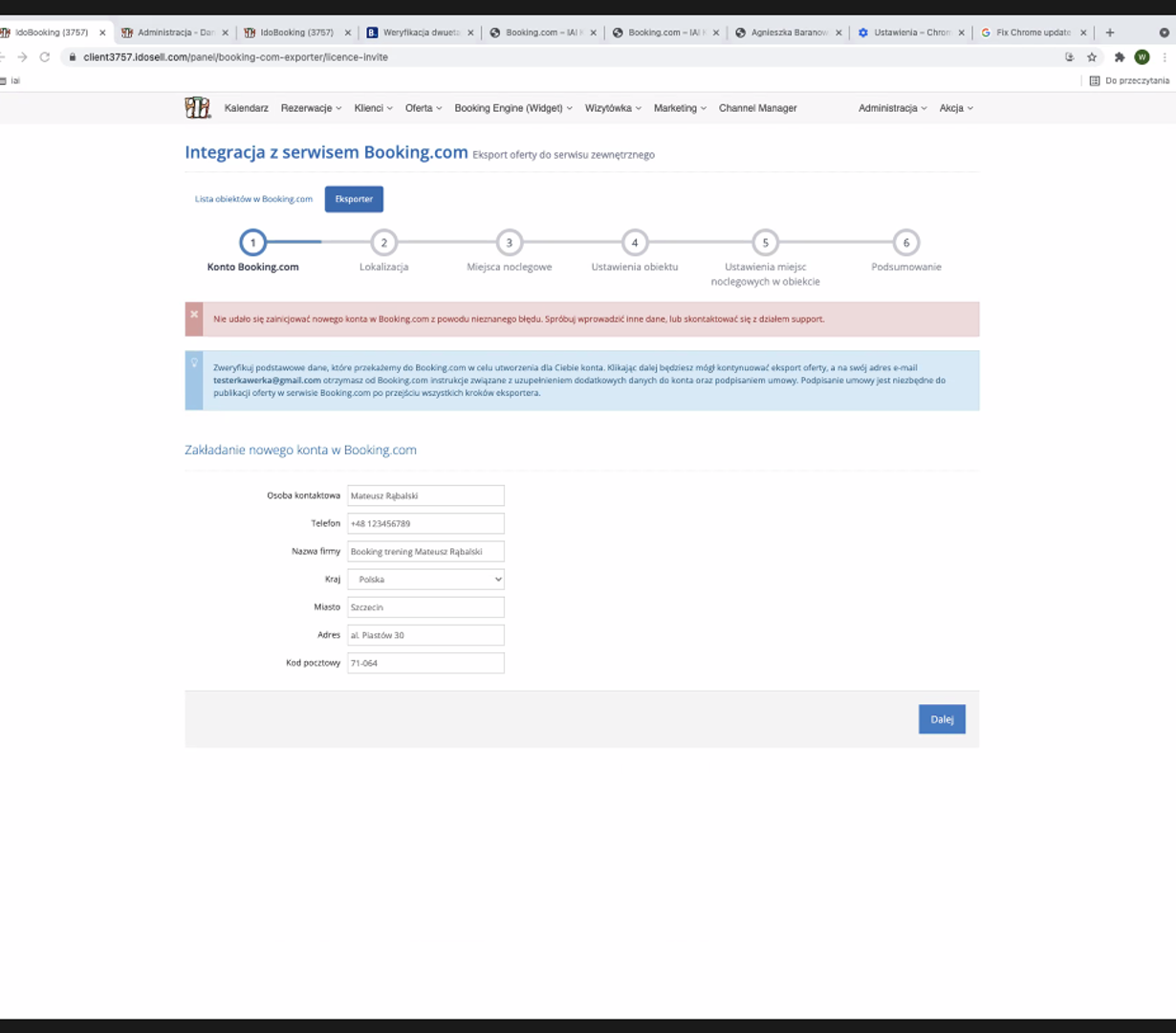Reload the page

45,57
